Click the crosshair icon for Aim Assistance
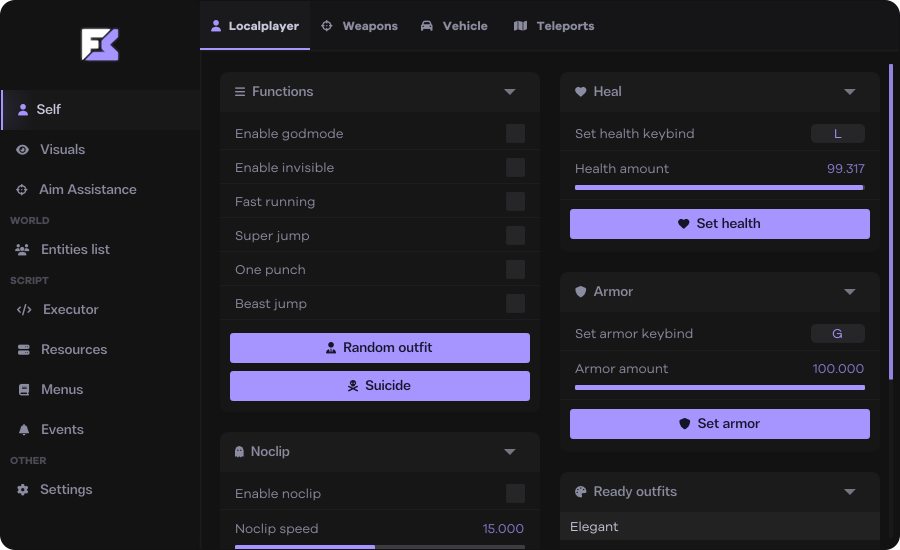This screenshot has width=900, height=550. pyautogui.click(x=22, y=190)
